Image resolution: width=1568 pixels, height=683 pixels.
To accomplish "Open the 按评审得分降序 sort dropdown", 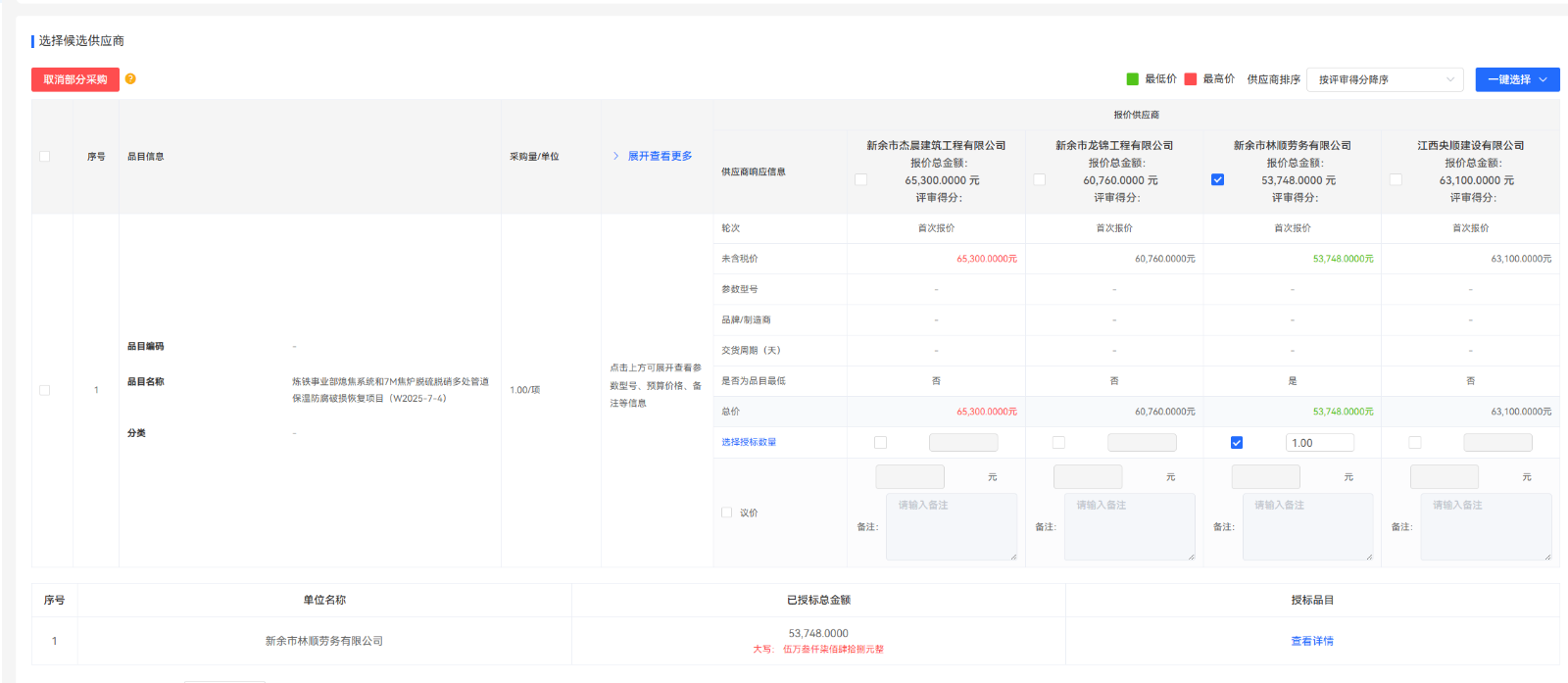I will [1385, 79].
